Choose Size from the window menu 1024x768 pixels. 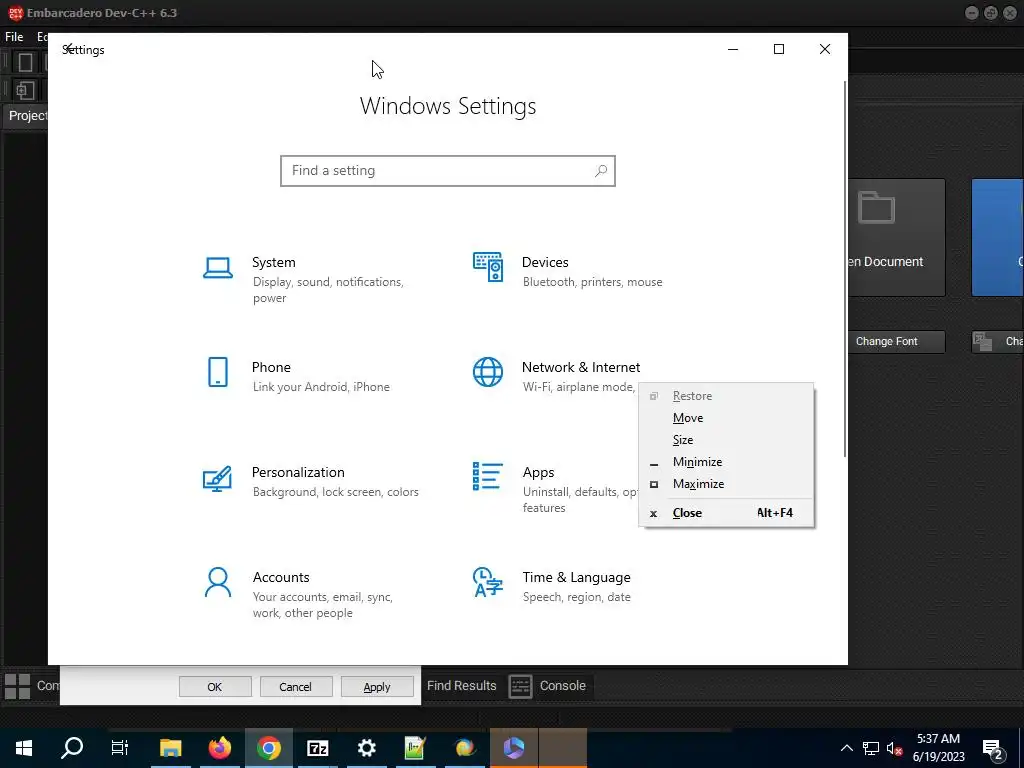click(726, 440)
